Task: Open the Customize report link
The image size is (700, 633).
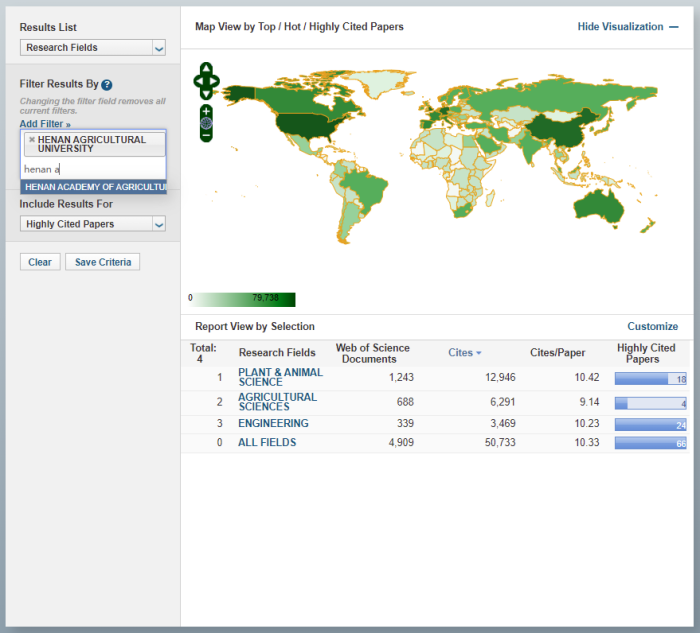Action: (x=652, y=326)
